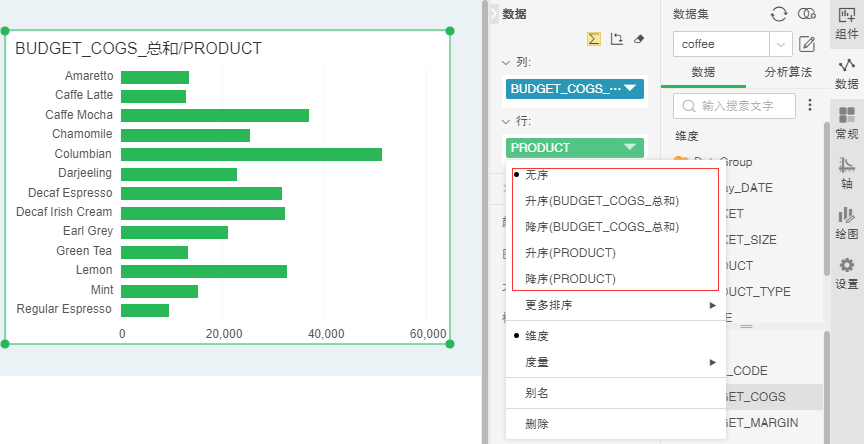Click the eraser clear-bindings icon
The width and height of the screenshot is (864, 444).
coord(640,39)
